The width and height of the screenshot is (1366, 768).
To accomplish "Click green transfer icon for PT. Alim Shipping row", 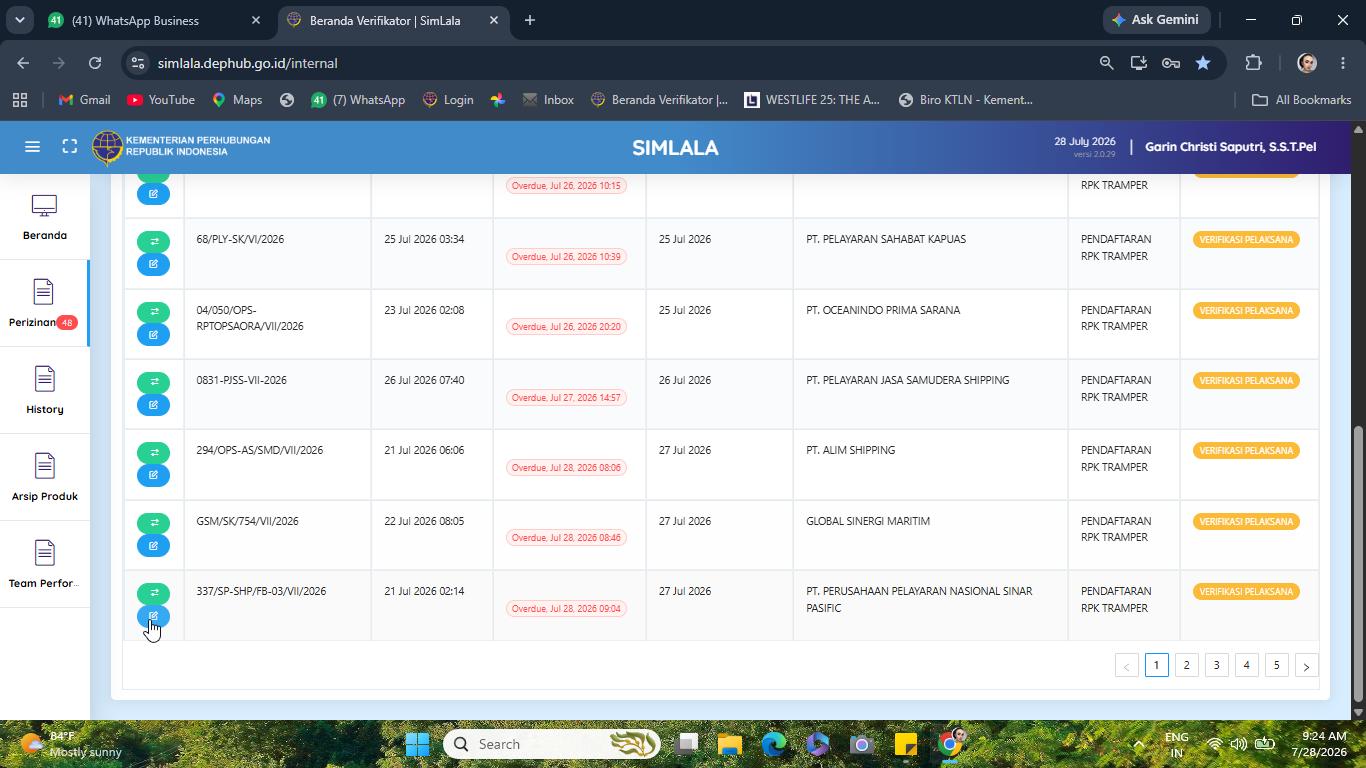I will 153,453.
